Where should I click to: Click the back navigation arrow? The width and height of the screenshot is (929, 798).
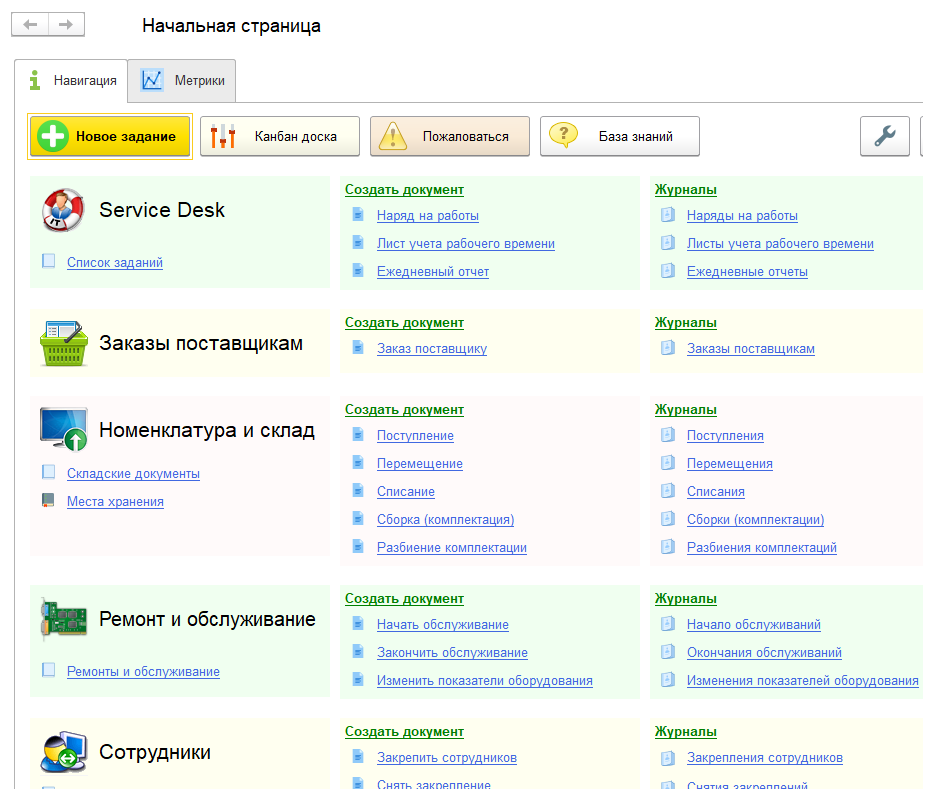point(30,24)
